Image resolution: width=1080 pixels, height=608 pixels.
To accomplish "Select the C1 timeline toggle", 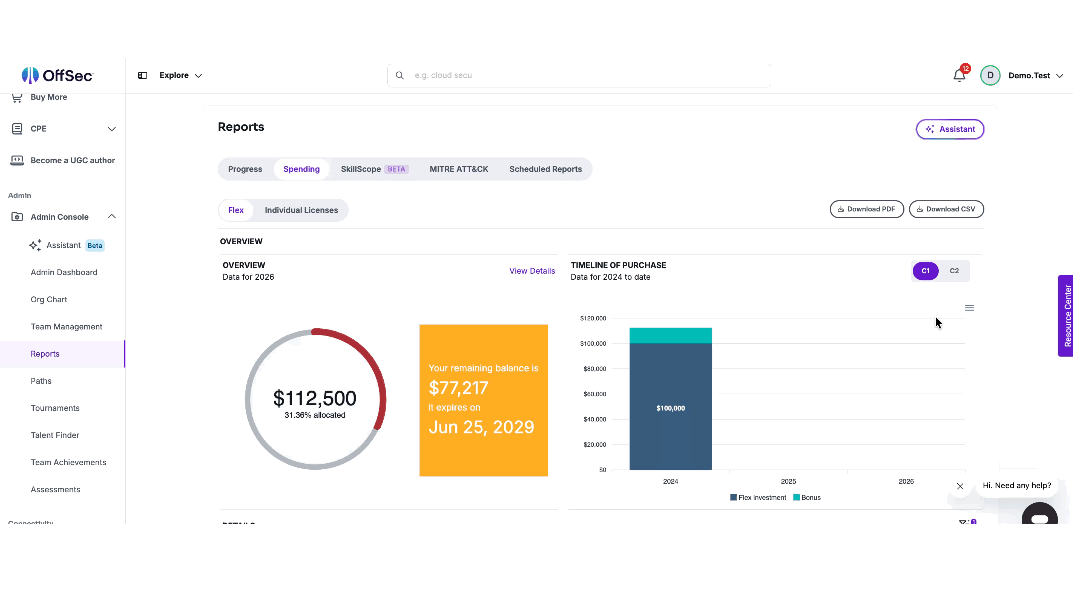I will [925, 271].
